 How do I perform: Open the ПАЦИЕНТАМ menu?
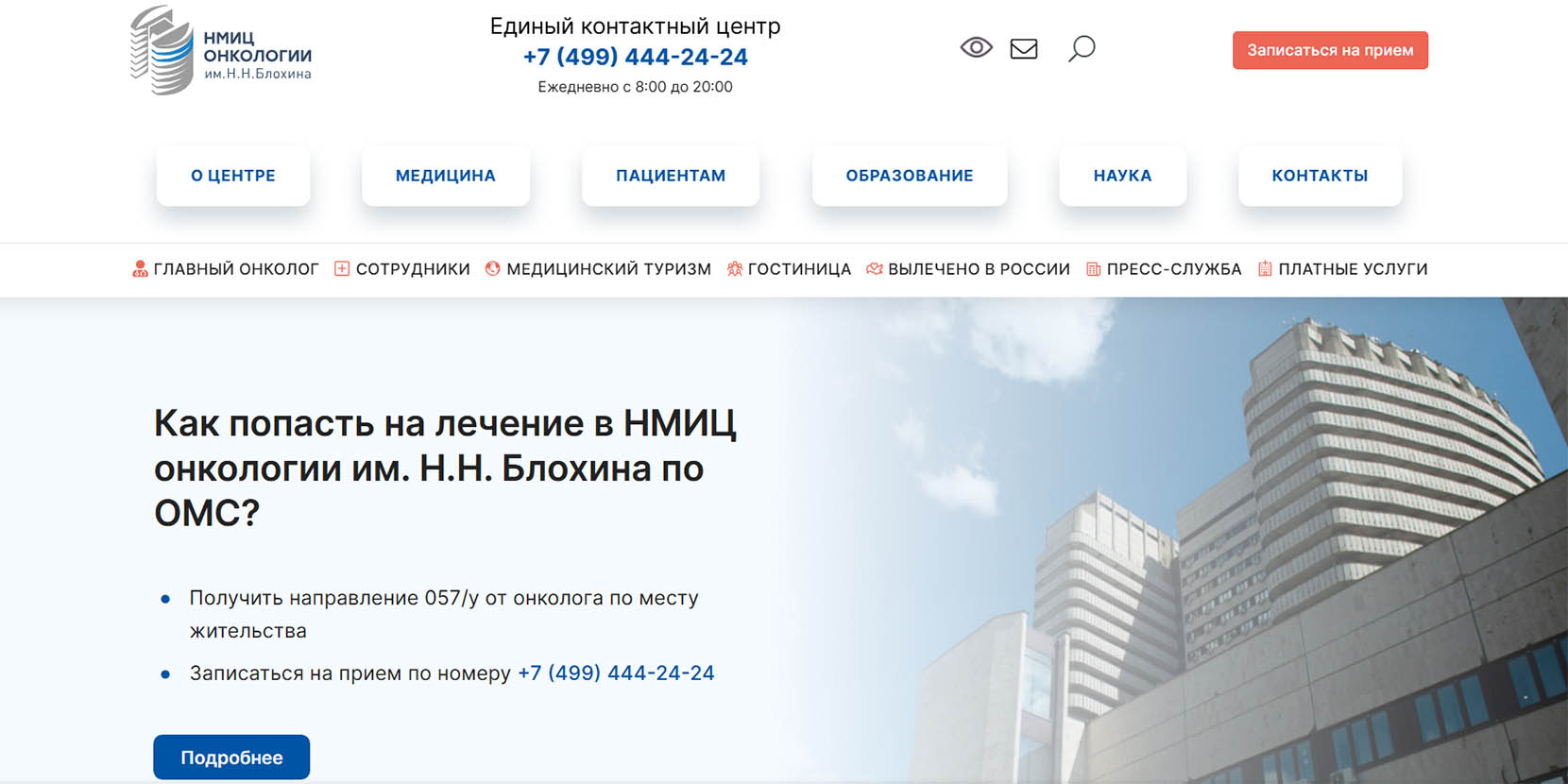click(x=671, y=176)
